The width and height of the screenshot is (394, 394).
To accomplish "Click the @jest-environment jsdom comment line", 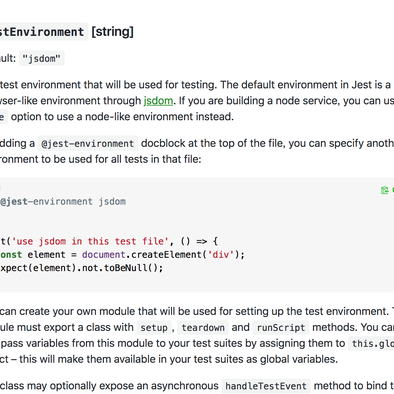I will [x=63, y=202].
